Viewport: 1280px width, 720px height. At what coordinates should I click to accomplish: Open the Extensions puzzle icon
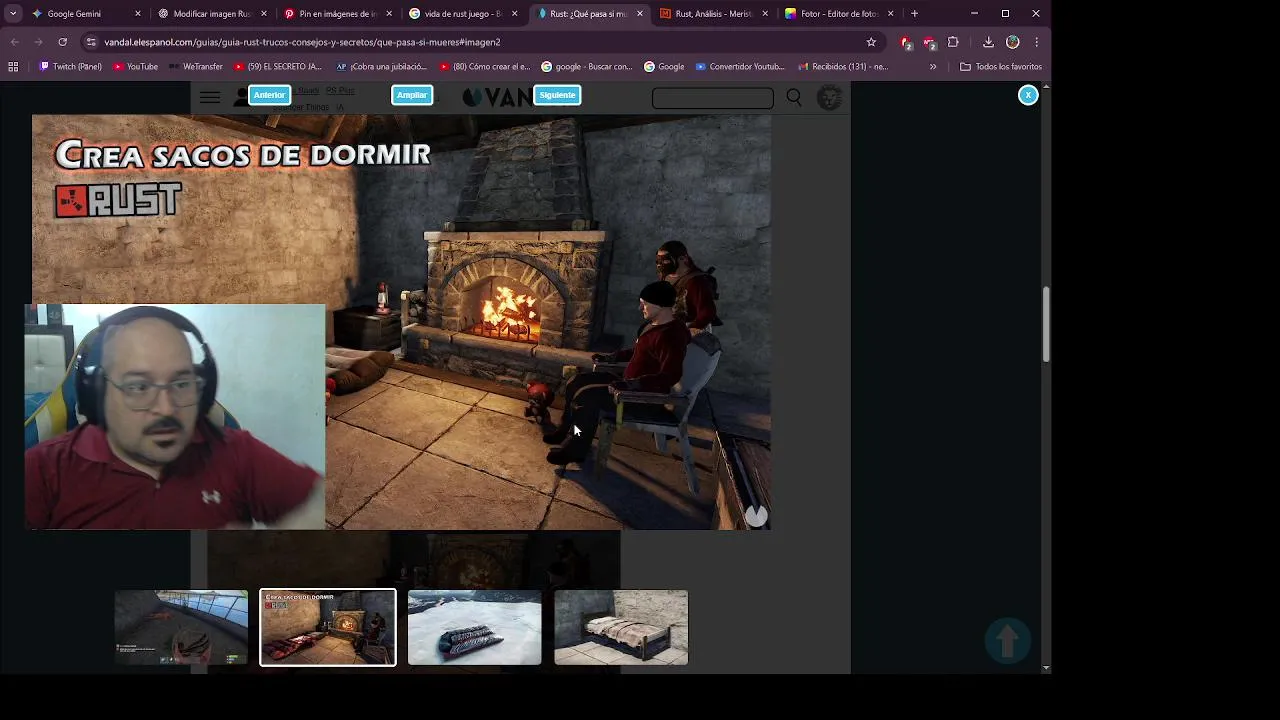953,42
